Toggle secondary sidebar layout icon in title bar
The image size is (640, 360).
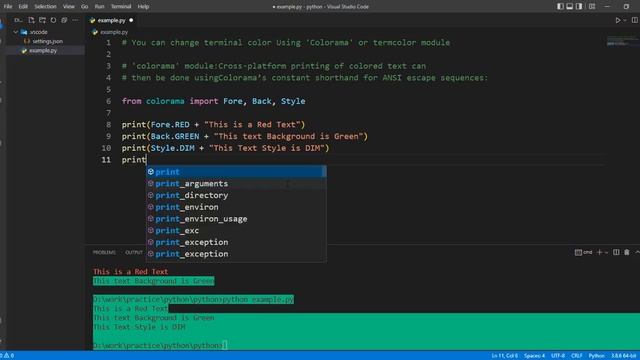click(x=579, y=6)
